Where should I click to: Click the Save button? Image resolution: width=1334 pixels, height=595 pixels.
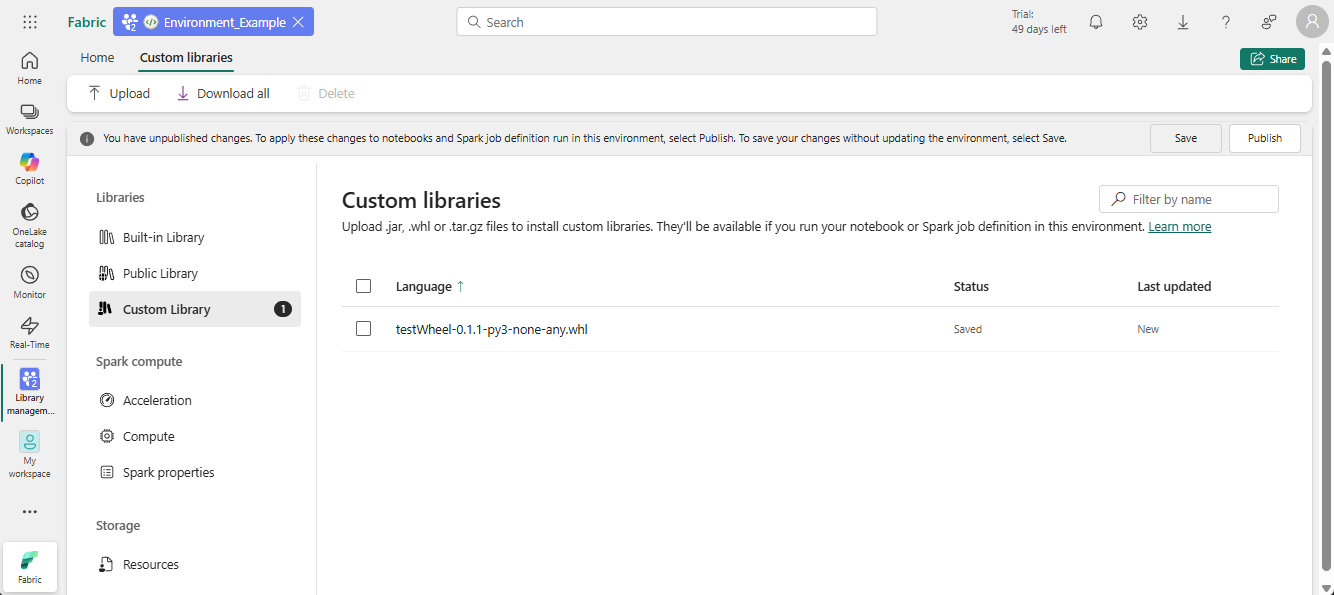[1186, 138]
